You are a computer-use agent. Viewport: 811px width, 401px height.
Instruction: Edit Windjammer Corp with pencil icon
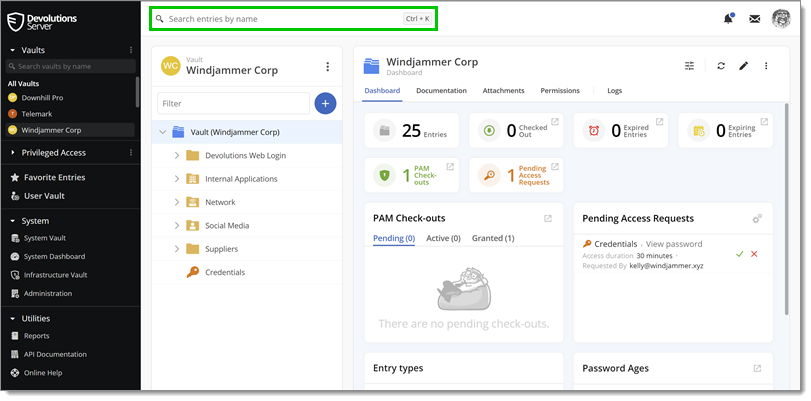743,66
